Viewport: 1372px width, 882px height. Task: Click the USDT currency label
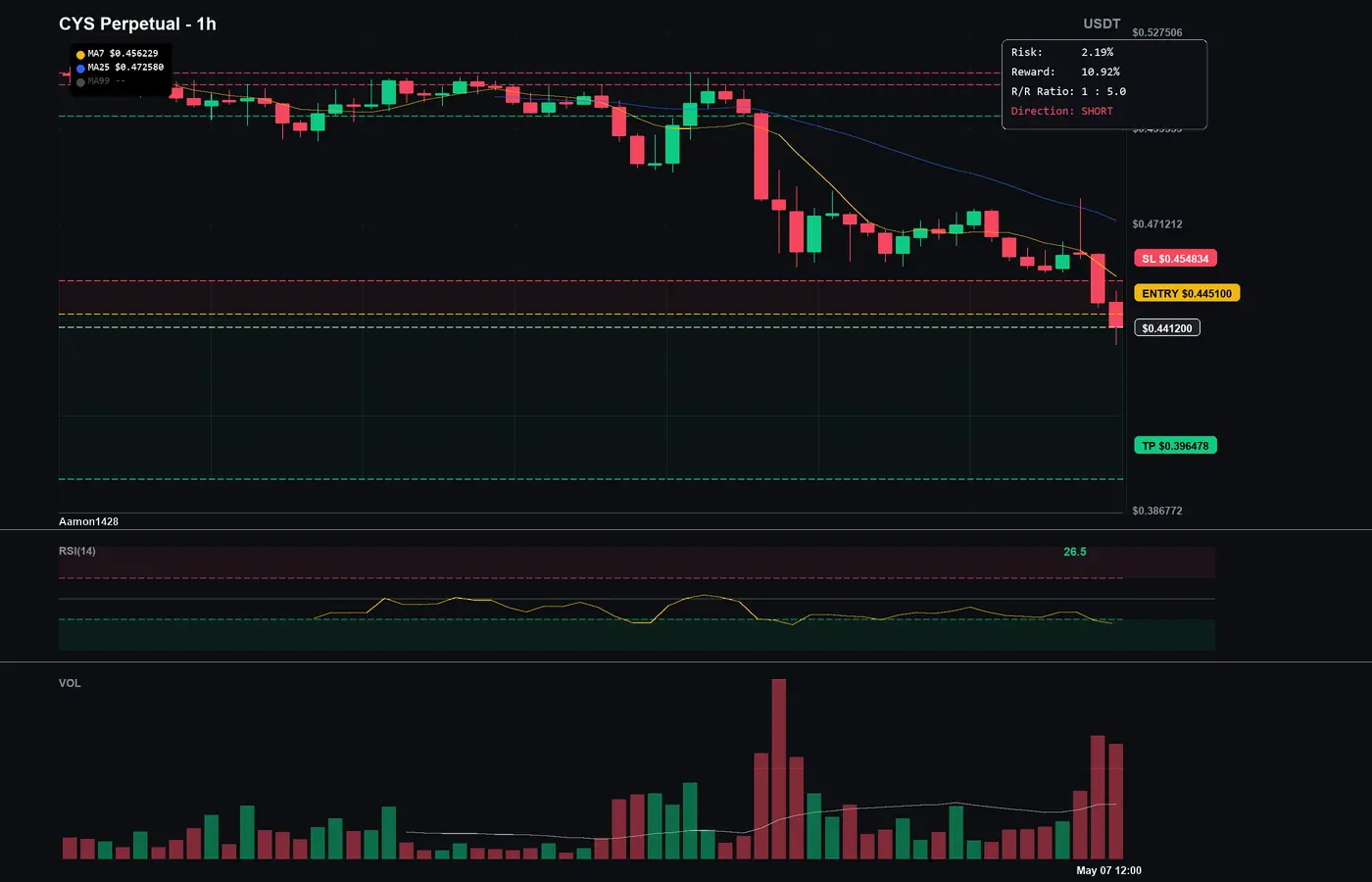(1102, 24)
